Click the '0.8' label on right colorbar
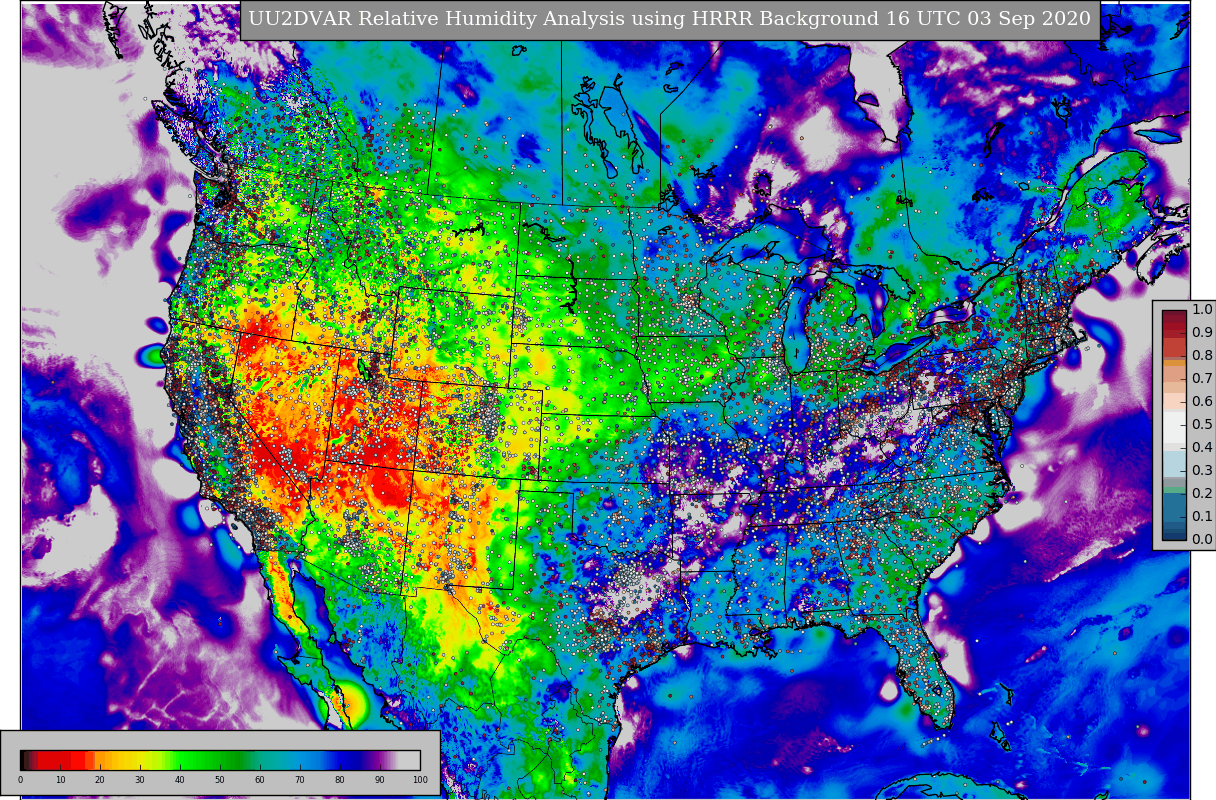 [x=1202, y=356]
